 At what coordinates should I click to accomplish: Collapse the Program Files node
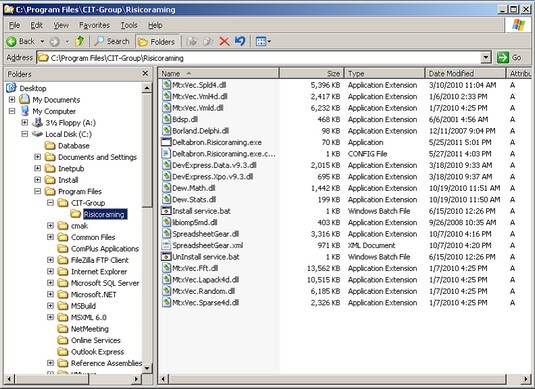38,191
